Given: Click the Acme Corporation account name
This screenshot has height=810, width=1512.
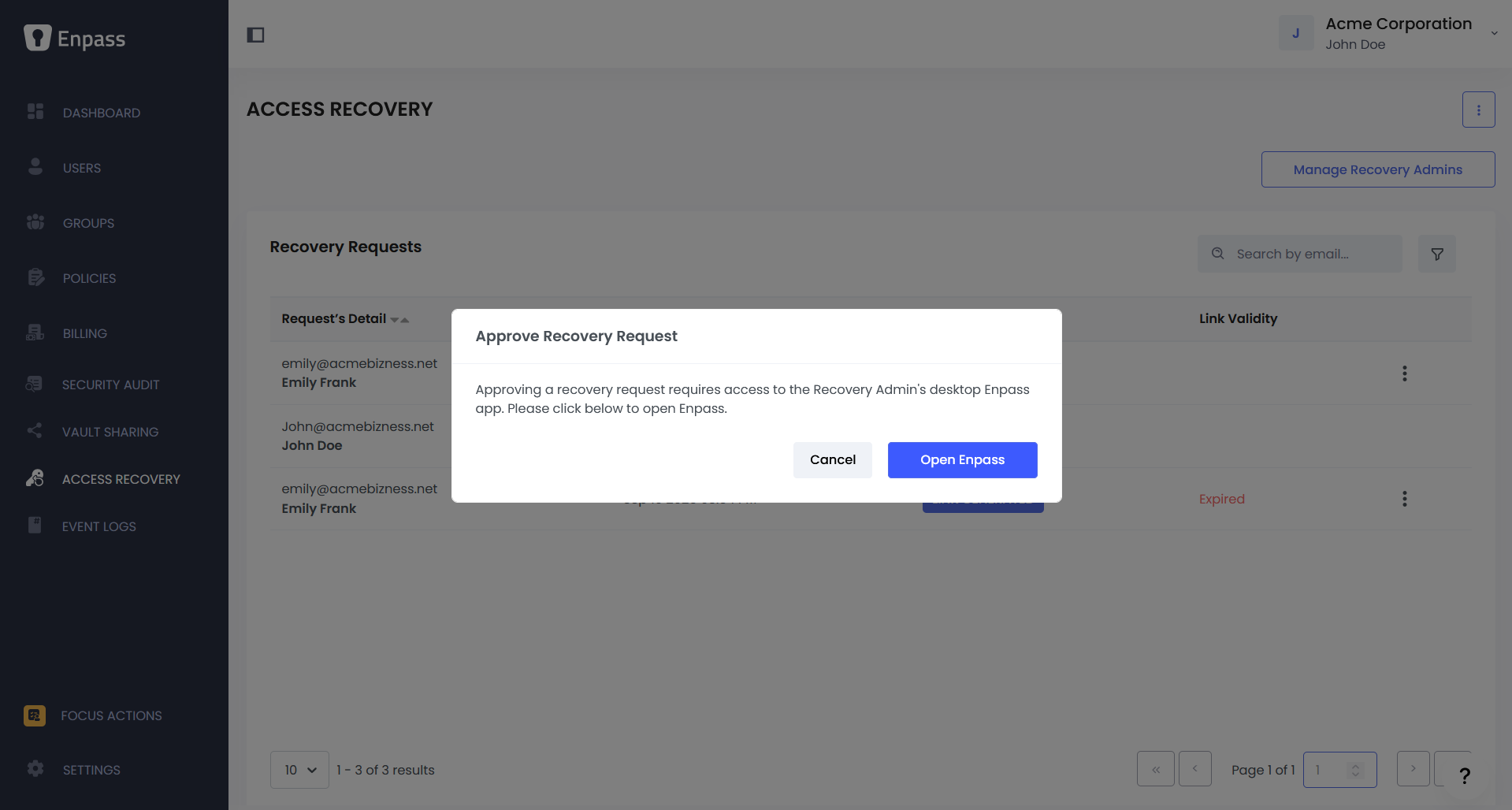Looking at the screenshot, I should tap(1399, 24).
